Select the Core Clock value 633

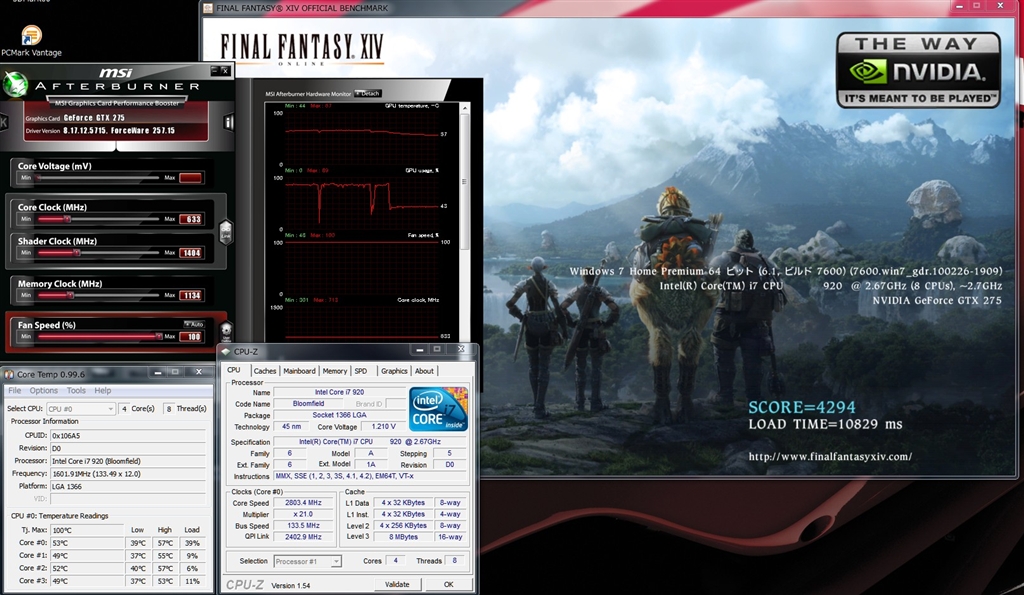coord(192,219)
